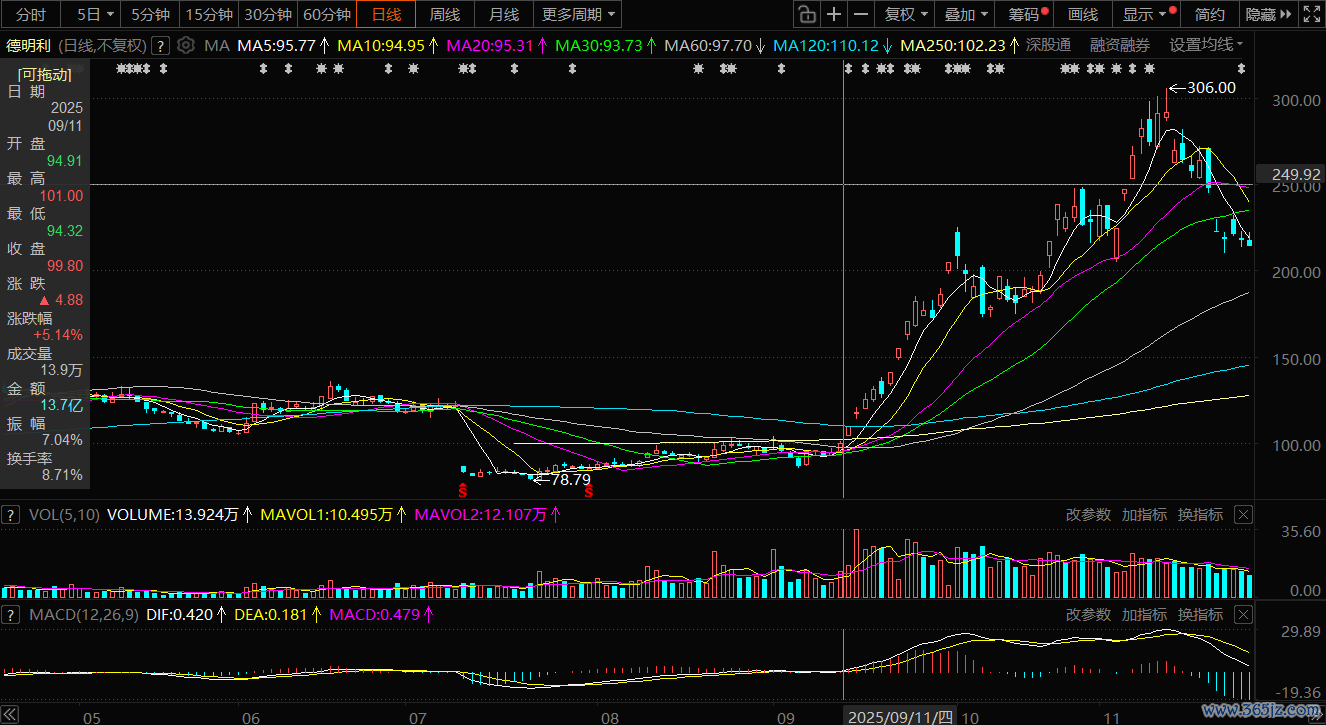Expand the 更多周期 period dropdown
1326x725 pixels.
[579, 14]
